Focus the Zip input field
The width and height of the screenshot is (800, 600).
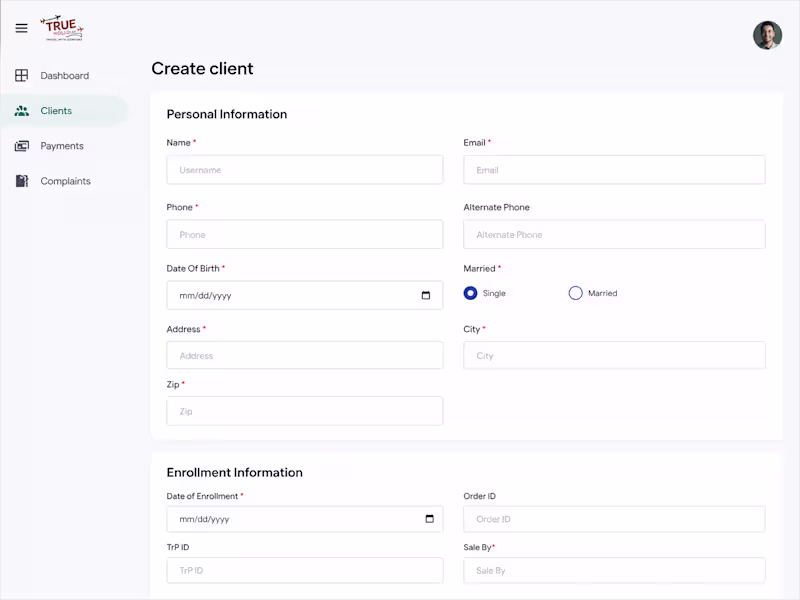coord(305,411)
